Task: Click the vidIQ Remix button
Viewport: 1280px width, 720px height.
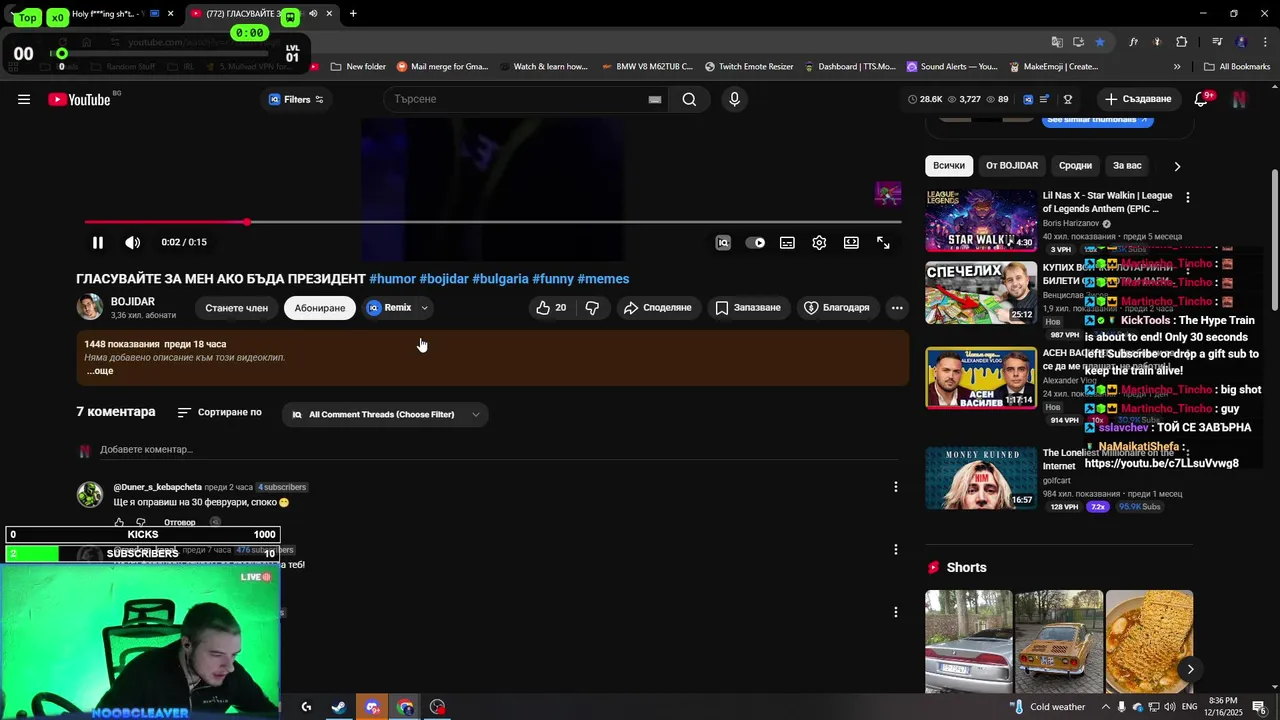Action: coord(389,308)
